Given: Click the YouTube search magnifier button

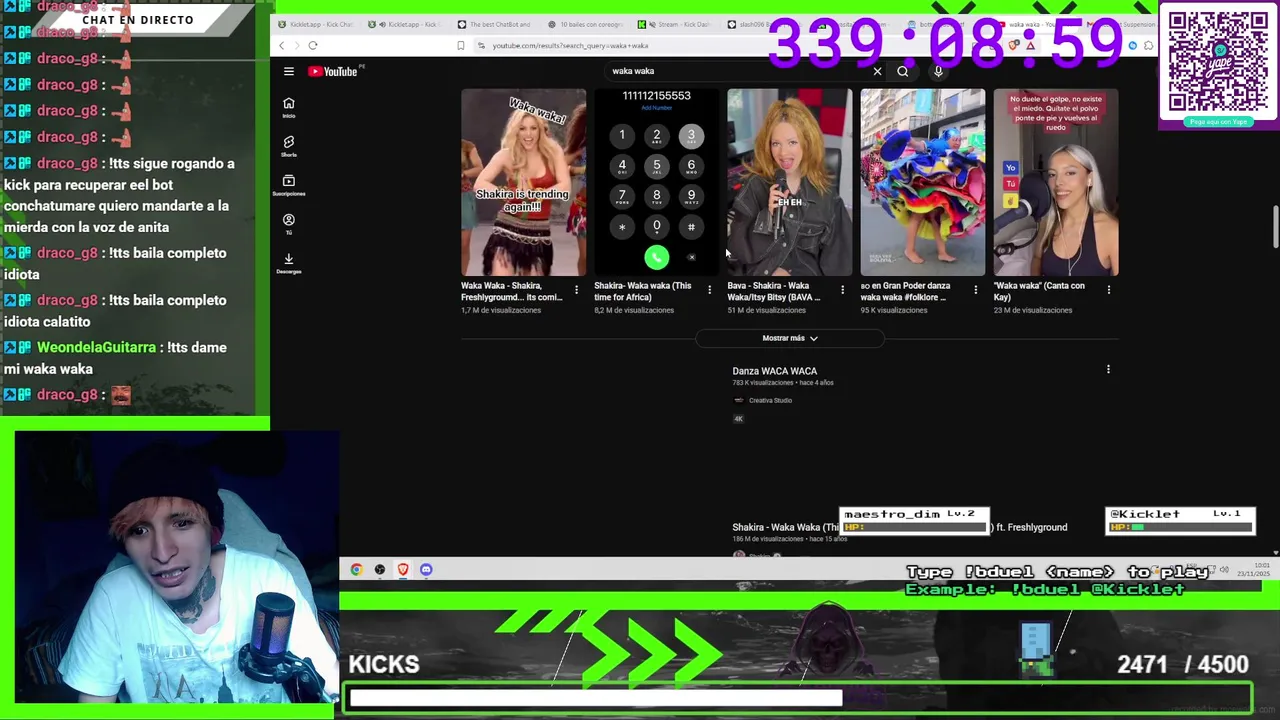Looking at the screenshot, I should tap(902, 71).
